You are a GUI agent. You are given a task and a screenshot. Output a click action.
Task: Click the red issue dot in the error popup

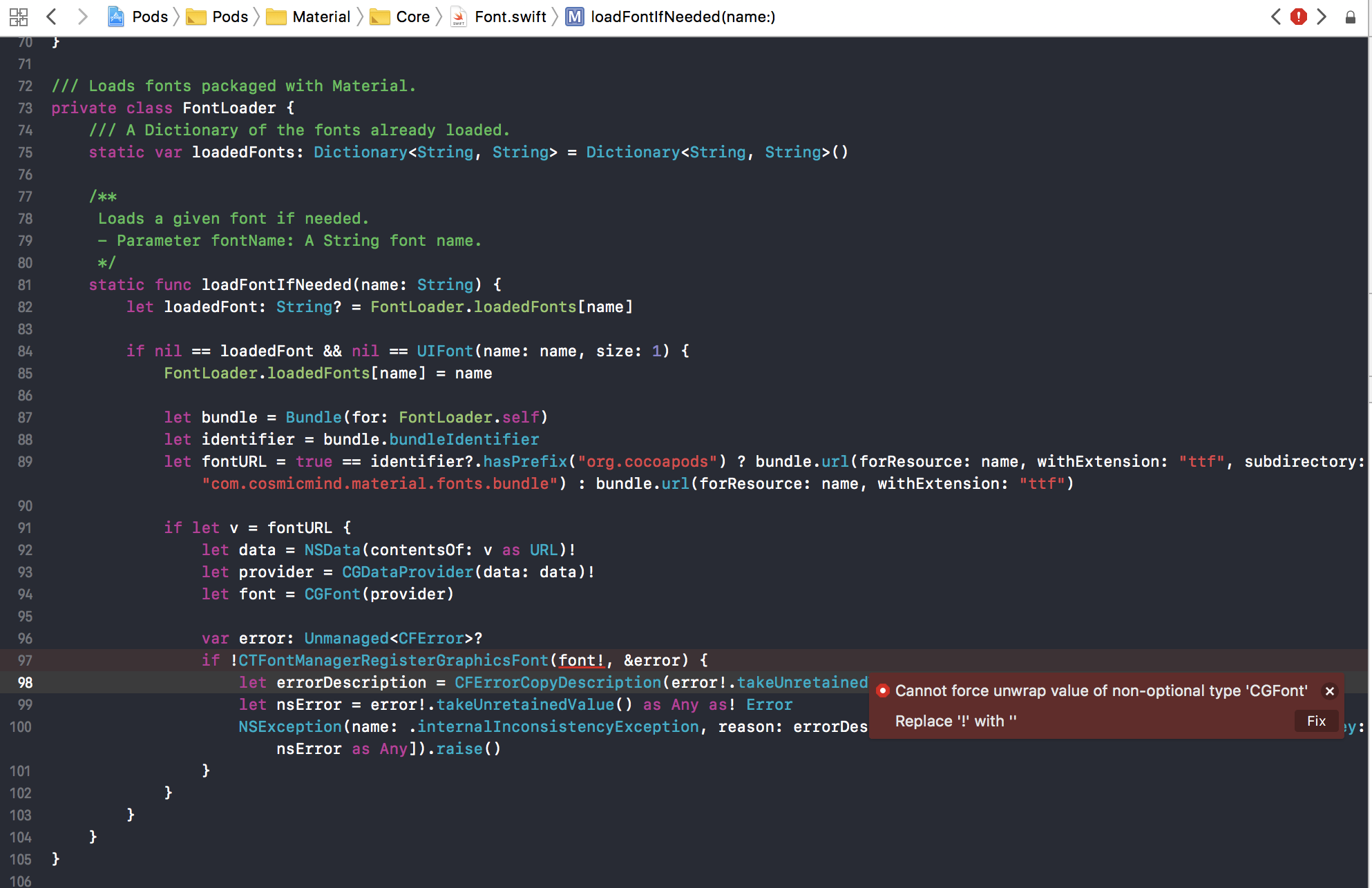point(882,691)
